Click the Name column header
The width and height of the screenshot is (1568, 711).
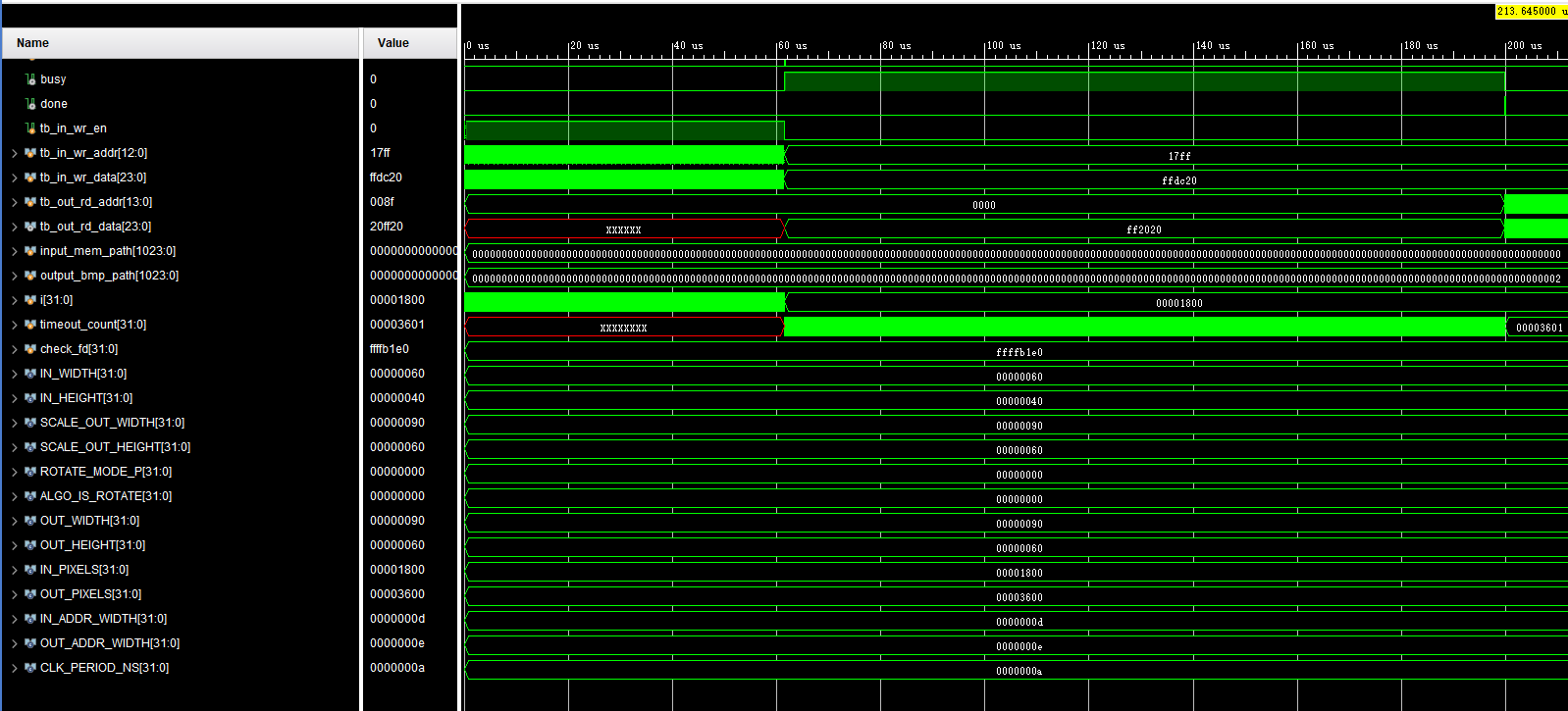coord(181,43)
